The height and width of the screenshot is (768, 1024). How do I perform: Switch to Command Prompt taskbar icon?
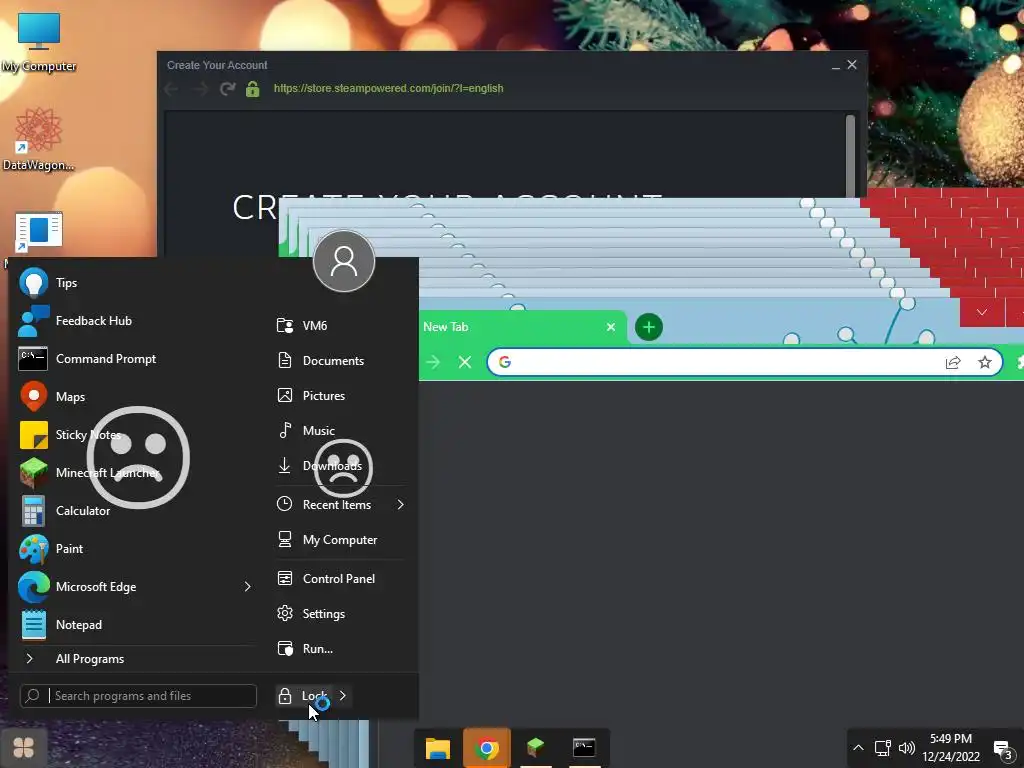[584, 748]
